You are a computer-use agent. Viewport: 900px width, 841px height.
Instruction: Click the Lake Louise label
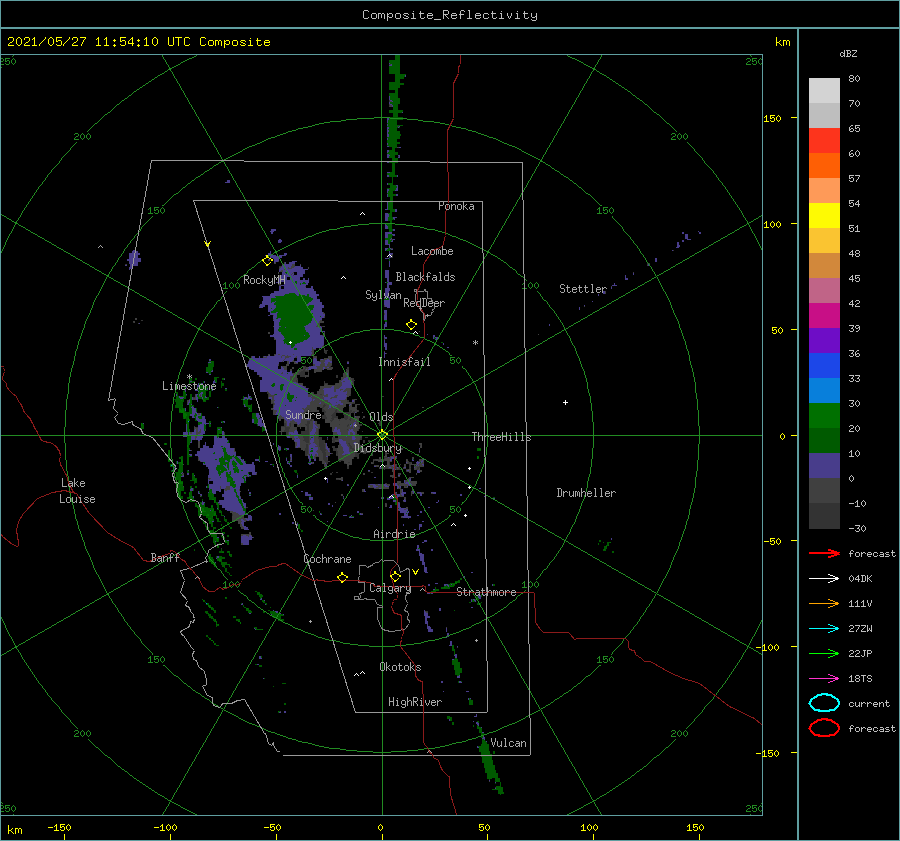pos(77,491)
